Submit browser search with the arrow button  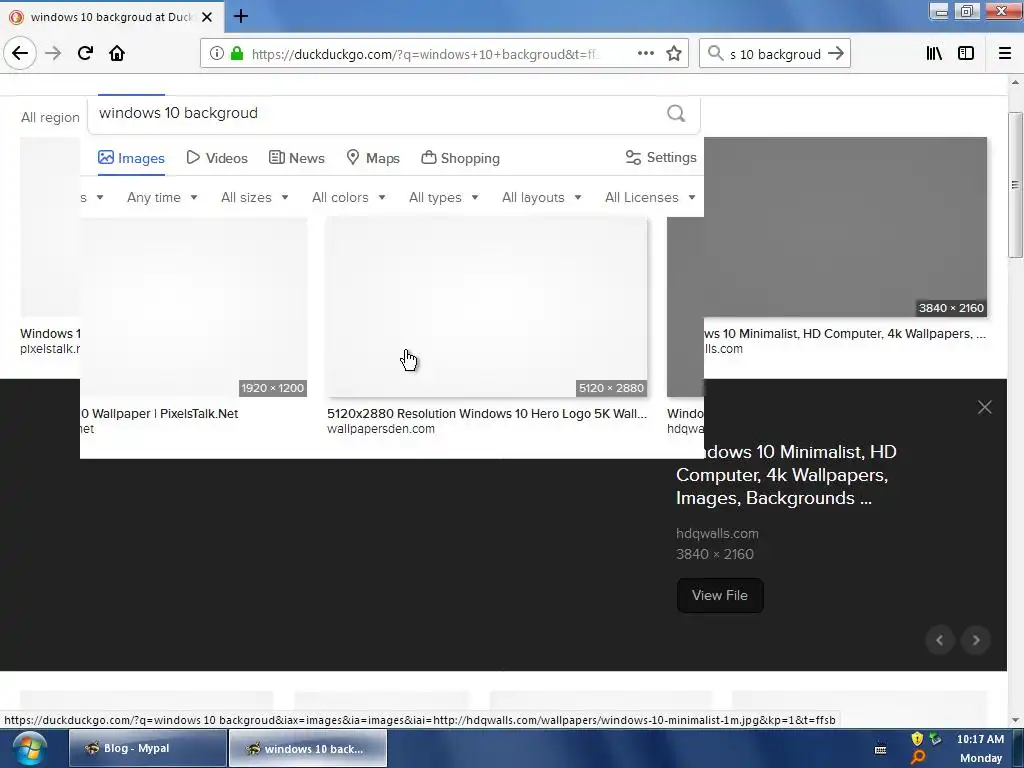tap(836, 54)
